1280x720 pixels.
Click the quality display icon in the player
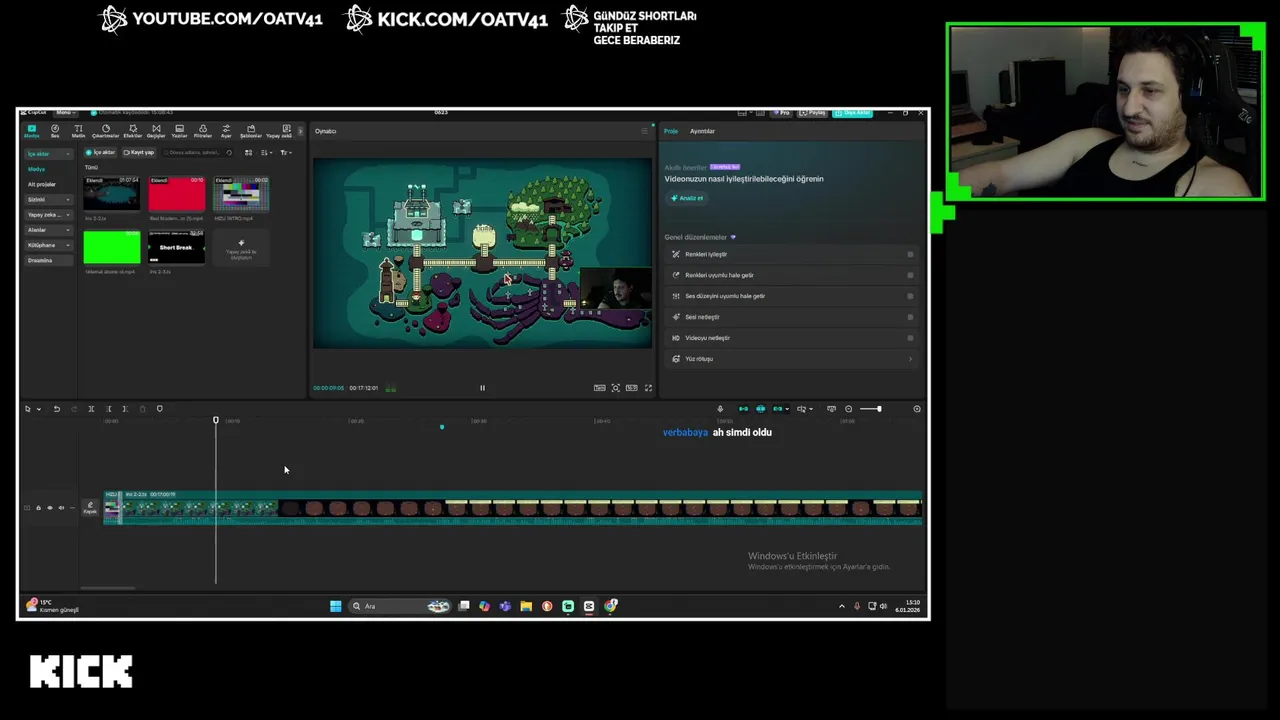[599, 388]
